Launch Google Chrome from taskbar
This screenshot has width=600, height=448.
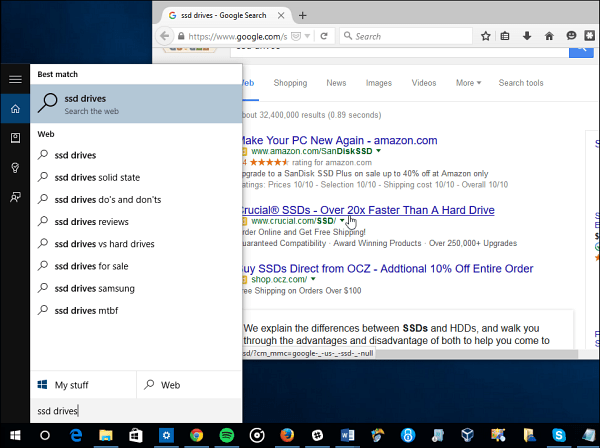tap(196, 435)
